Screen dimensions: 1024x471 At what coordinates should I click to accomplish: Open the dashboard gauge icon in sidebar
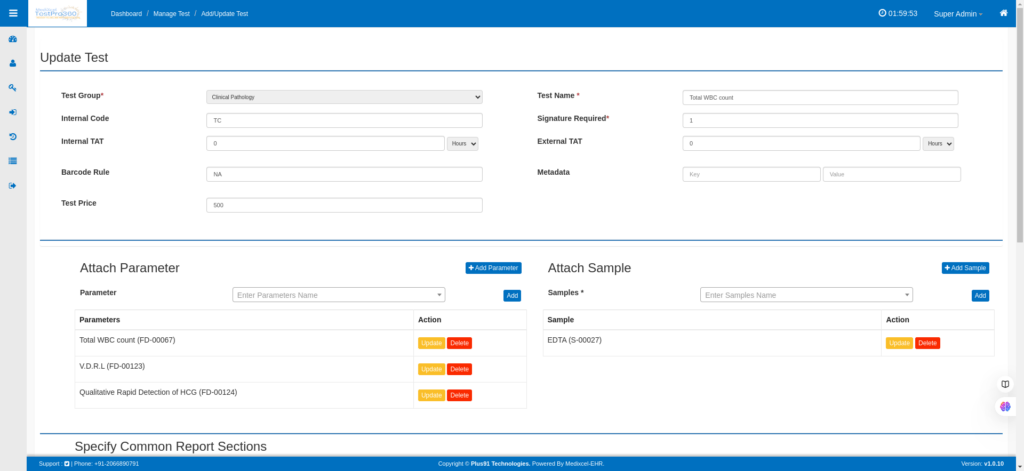point(13,39)
